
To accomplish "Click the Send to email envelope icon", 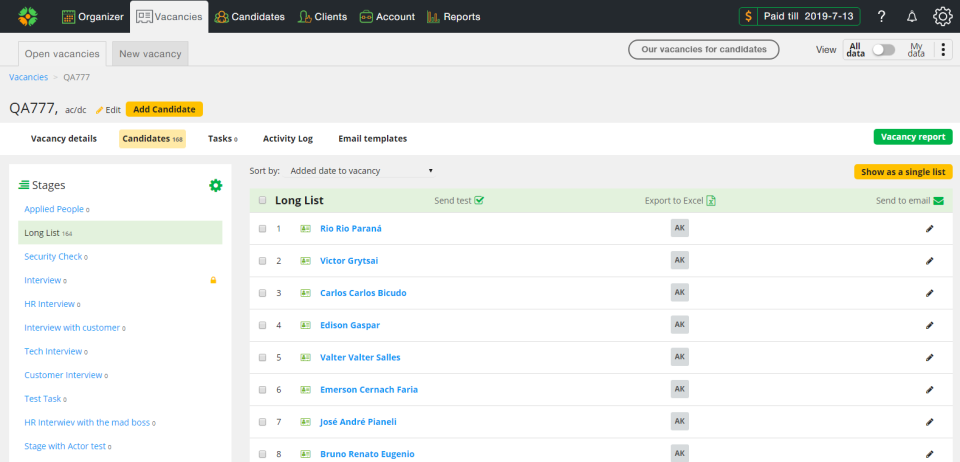I will pos(938,200).
